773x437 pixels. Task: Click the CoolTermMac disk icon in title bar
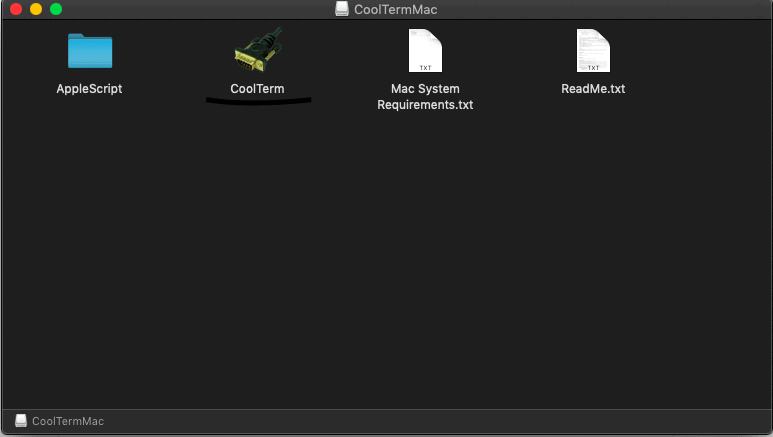pyautogui.click(x=342, y=9)
